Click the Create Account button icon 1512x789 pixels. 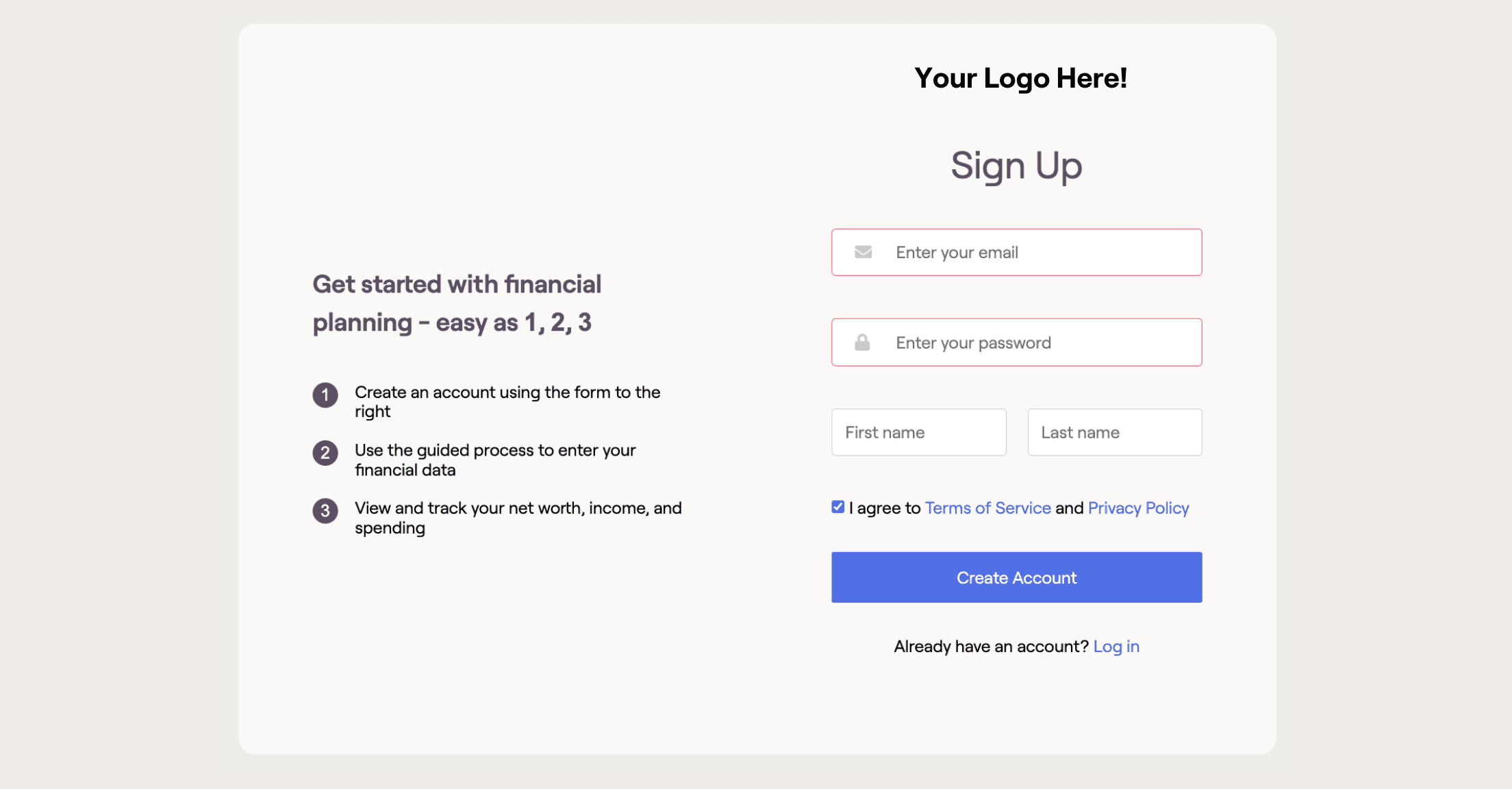coord(1016,577)
